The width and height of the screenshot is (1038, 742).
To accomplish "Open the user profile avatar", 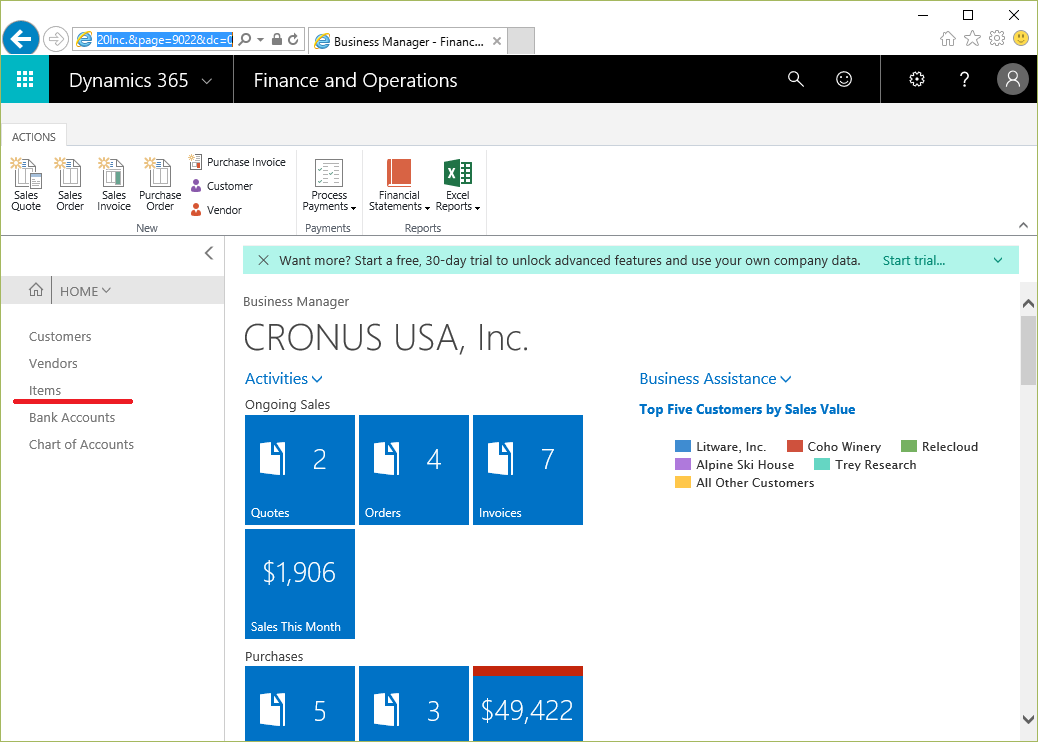I will tap(1012, 80).
